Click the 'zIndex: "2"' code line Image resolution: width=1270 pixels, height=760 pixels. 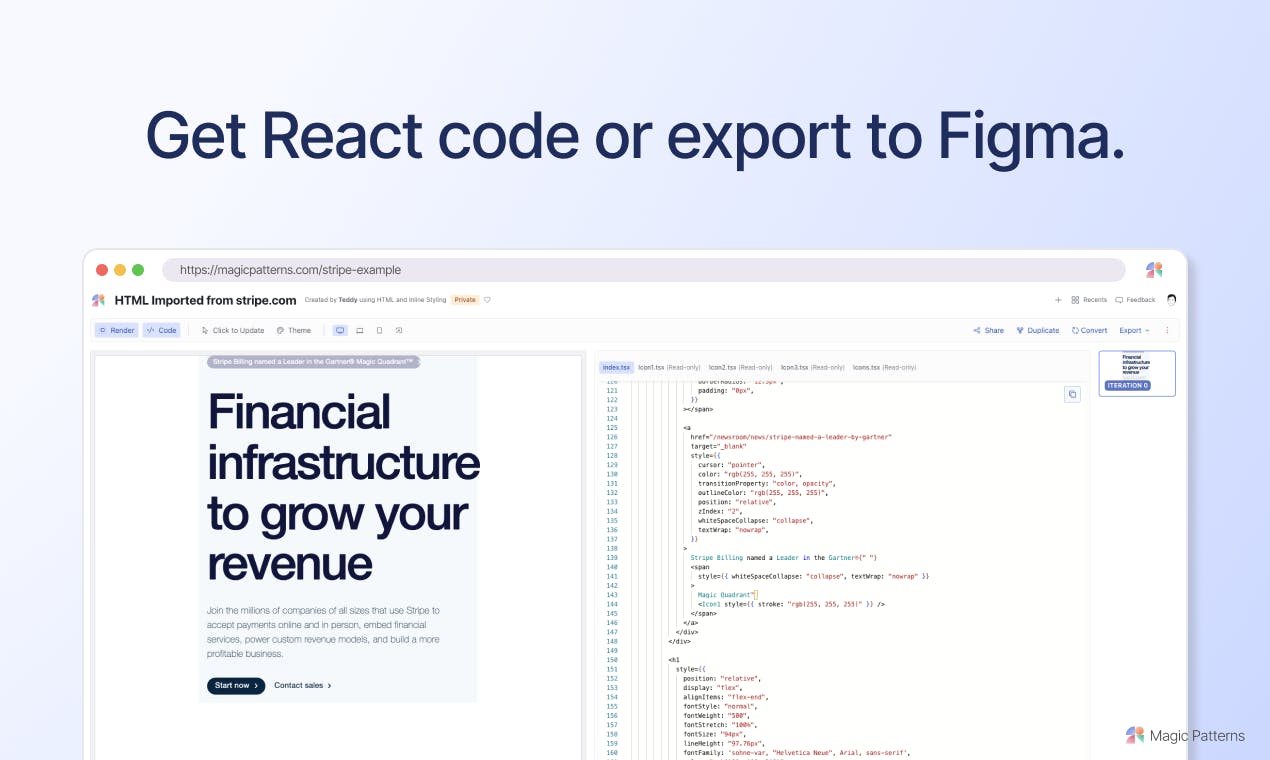pos(722,511)
